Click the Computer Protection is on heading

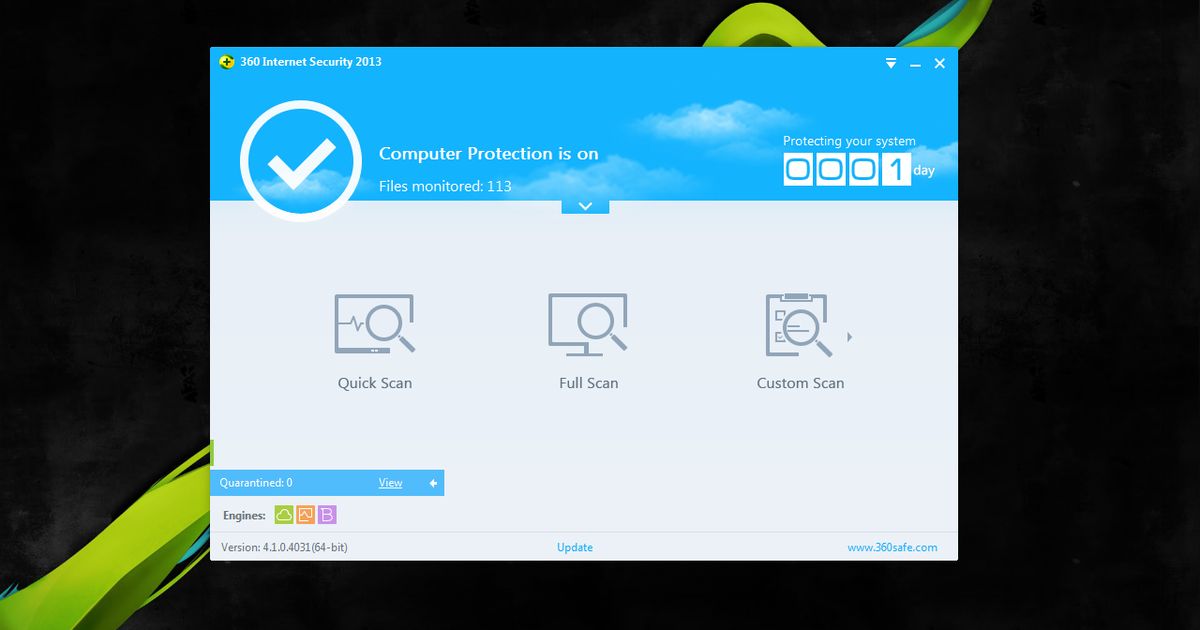488,153
